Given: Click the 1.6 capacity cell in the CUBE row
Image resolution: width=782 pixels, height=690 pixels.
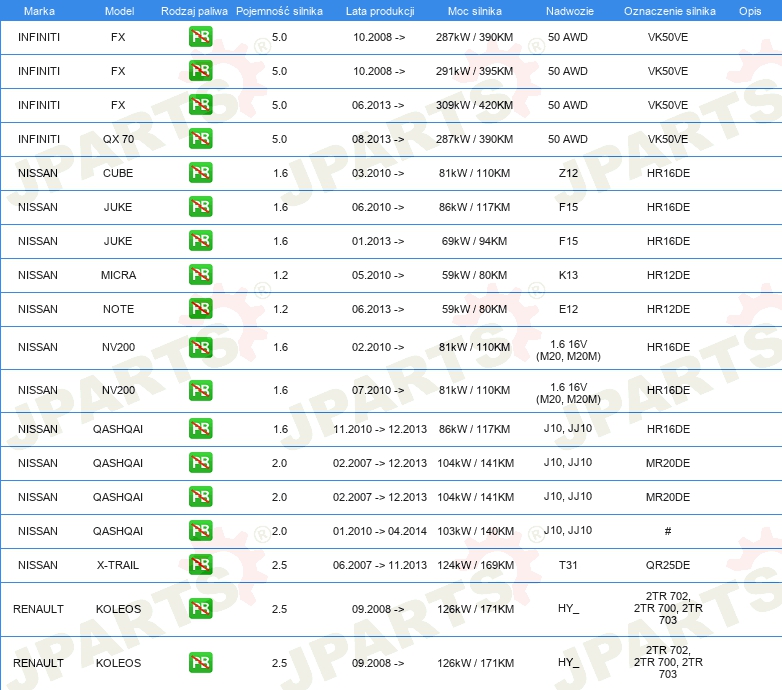Looking at the screenshot, I should (x=280, y=173).
